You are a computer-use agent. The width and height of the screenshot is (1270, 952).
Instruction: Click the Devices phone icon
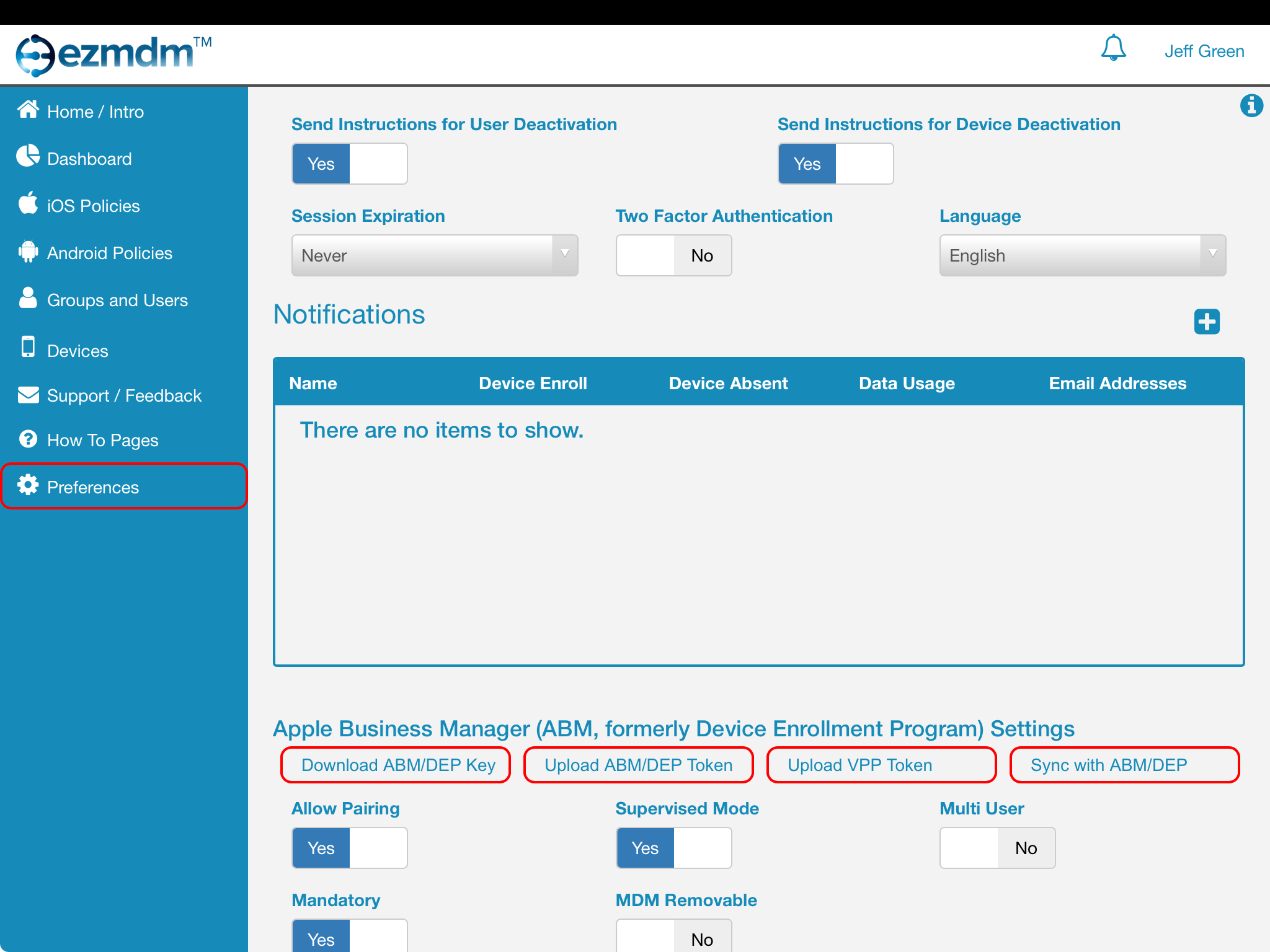28,347
